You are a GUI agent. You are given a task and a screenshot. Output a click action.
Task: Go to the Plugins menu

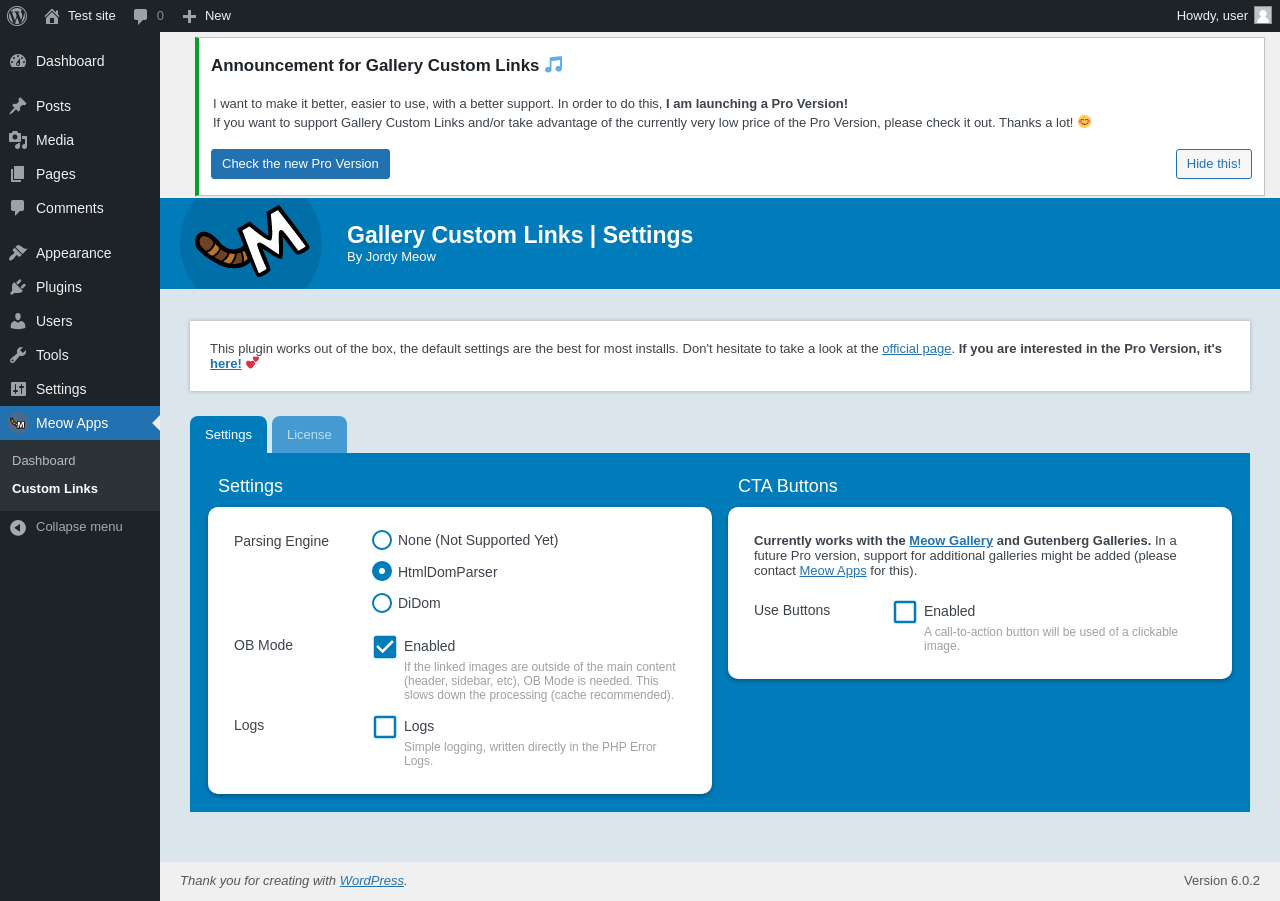point(80,287)
